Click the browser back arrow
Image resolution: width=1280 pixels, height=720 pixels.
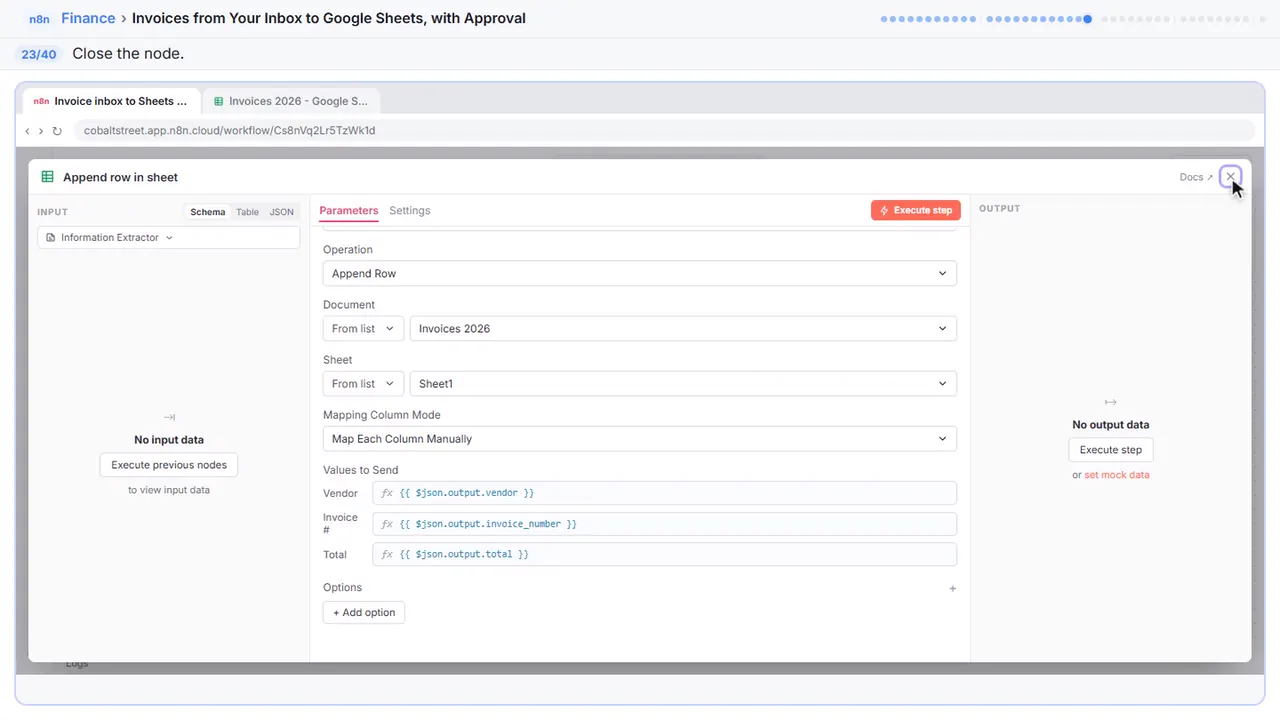click(x=27, y=131)
